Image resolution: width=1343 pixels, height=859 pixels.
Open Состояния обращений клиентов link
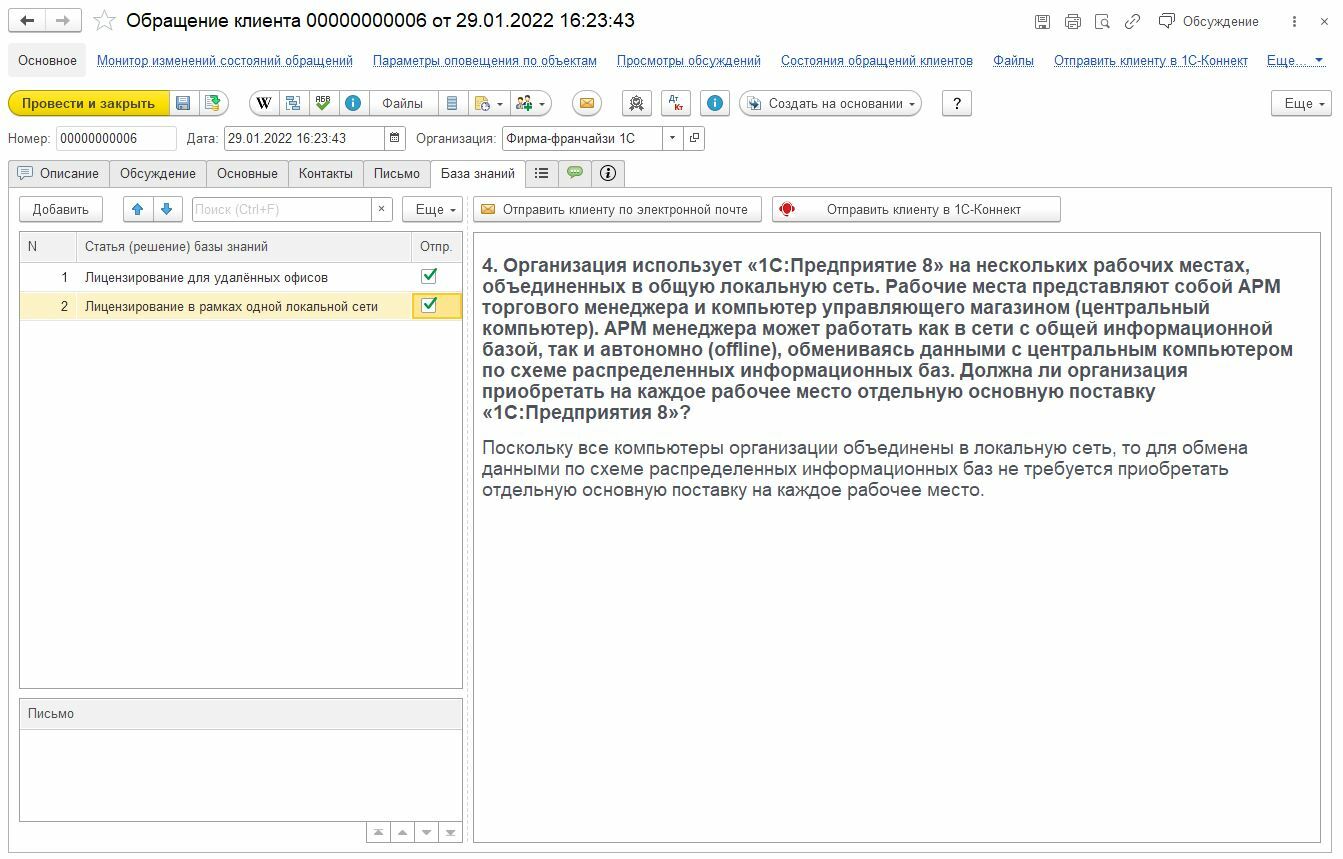coord(877,60)
